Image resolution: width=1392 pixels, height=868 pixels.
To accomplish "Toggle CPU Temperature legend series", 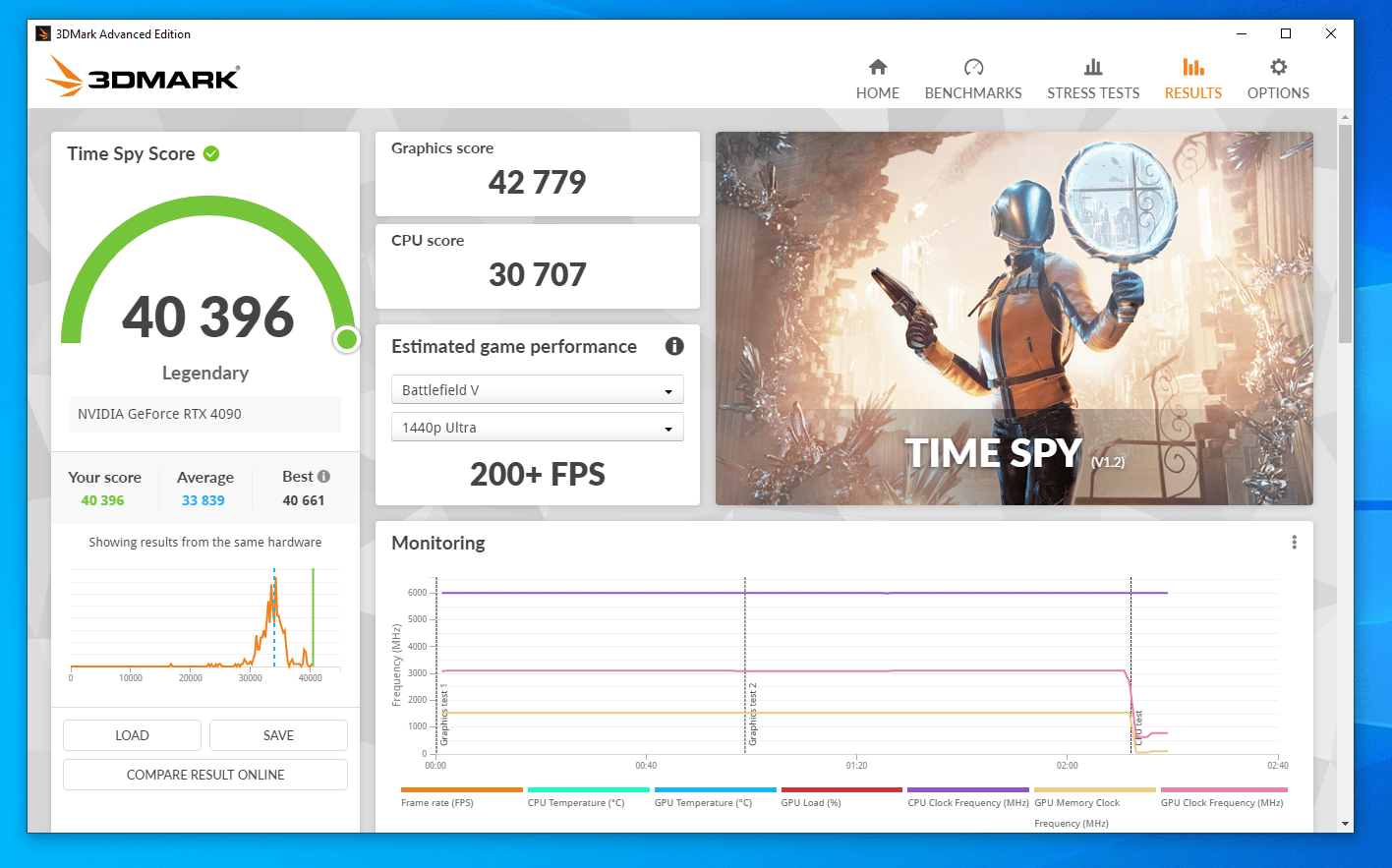I will point(588,796).
